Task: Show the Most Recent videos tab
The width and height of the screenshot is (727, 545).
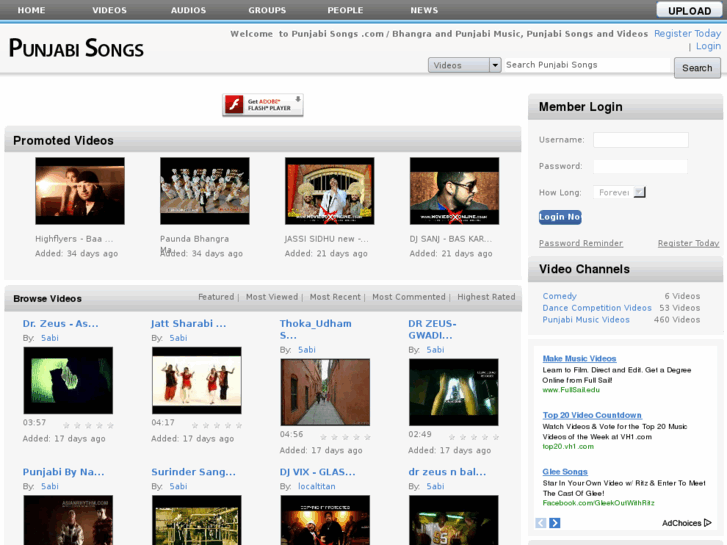Action: click(x=335, y=297)
